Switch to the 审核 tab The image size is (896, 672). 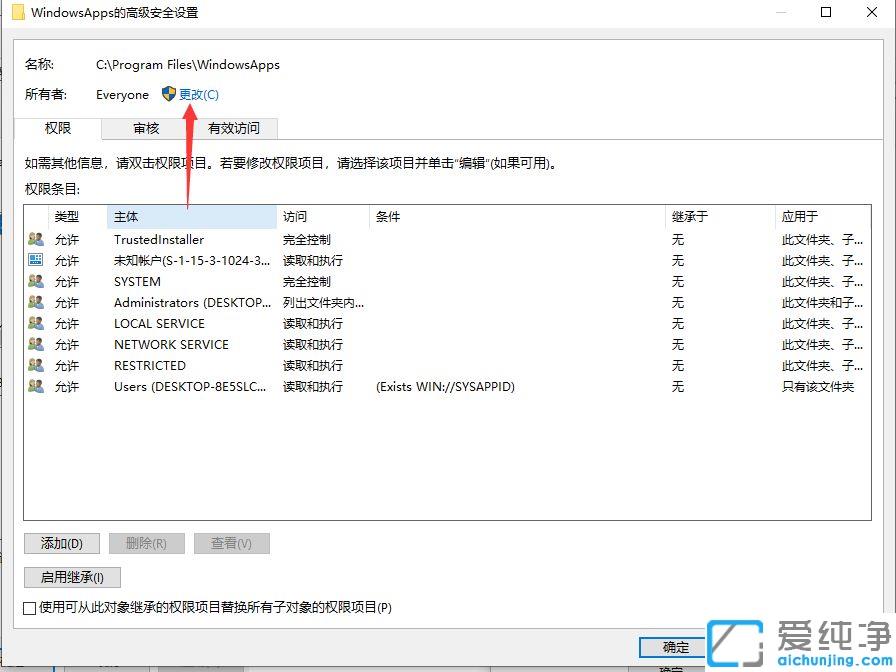145,128
